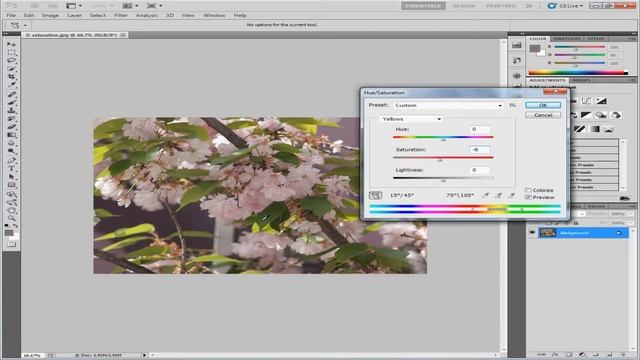The width and height of the screenshot is (640, 360).
Task: Click the Gradient Map adjustment icon
Action: tap(595, 129)
